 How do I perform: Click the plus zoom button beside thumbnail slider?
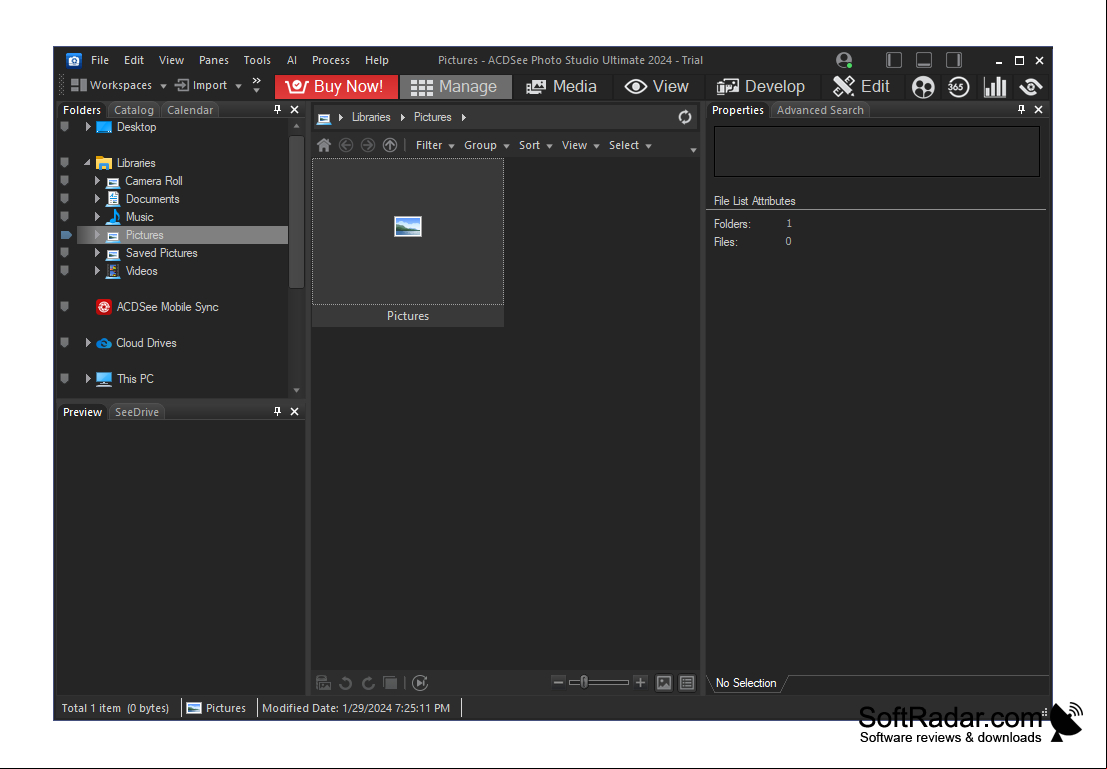click(640, 682)
